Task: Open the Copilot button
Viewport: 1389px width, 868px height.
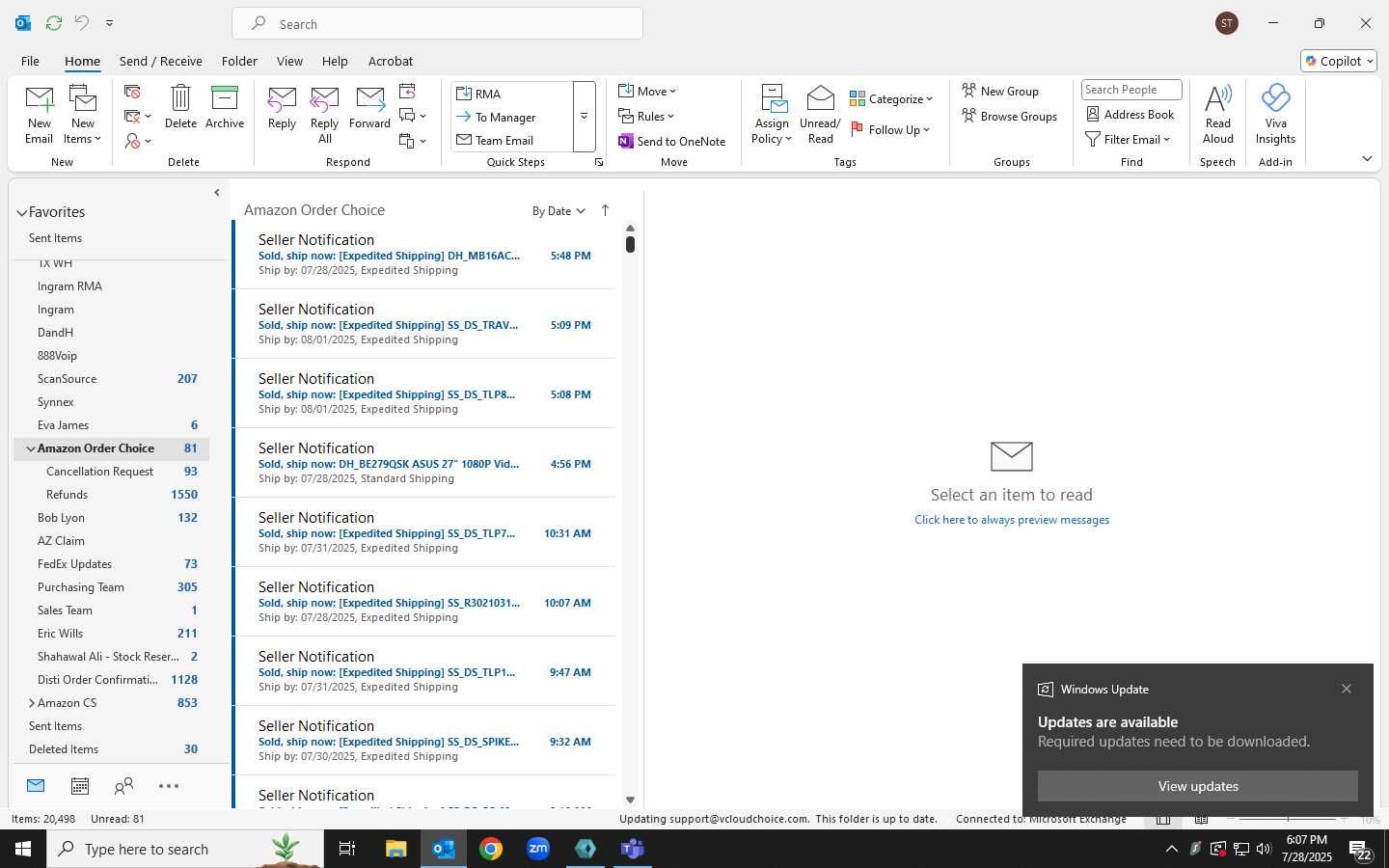Action: pyautogui.click(x=1339, y=61)
